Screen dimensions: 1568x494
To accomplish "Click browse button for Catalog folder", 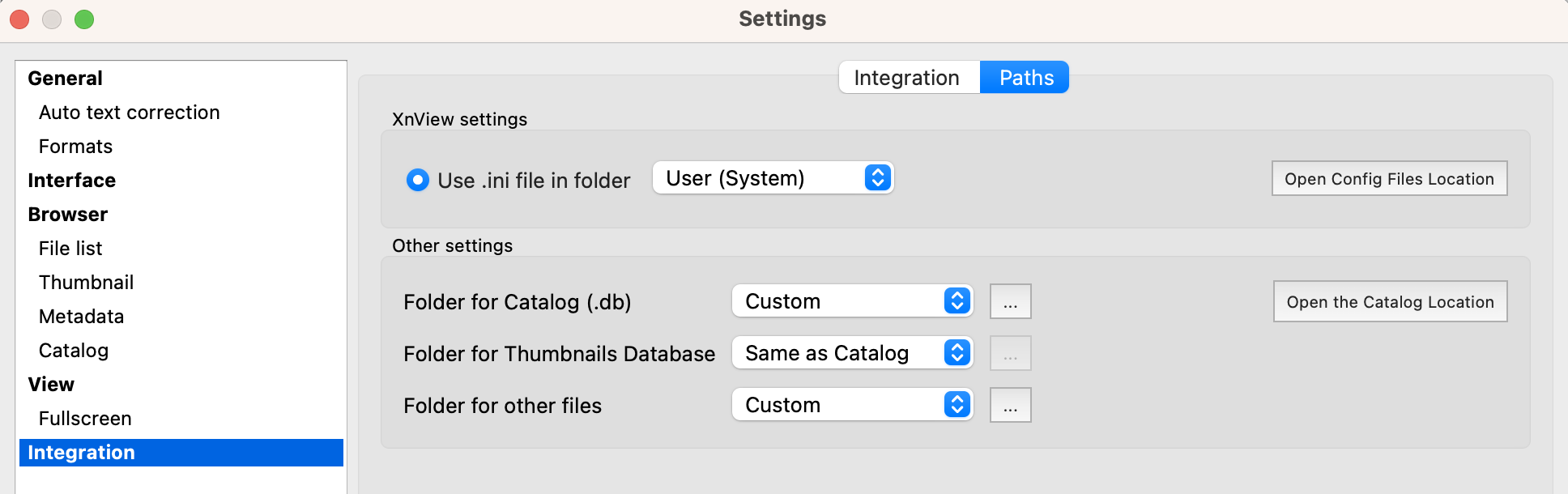I will (1010, 302).
